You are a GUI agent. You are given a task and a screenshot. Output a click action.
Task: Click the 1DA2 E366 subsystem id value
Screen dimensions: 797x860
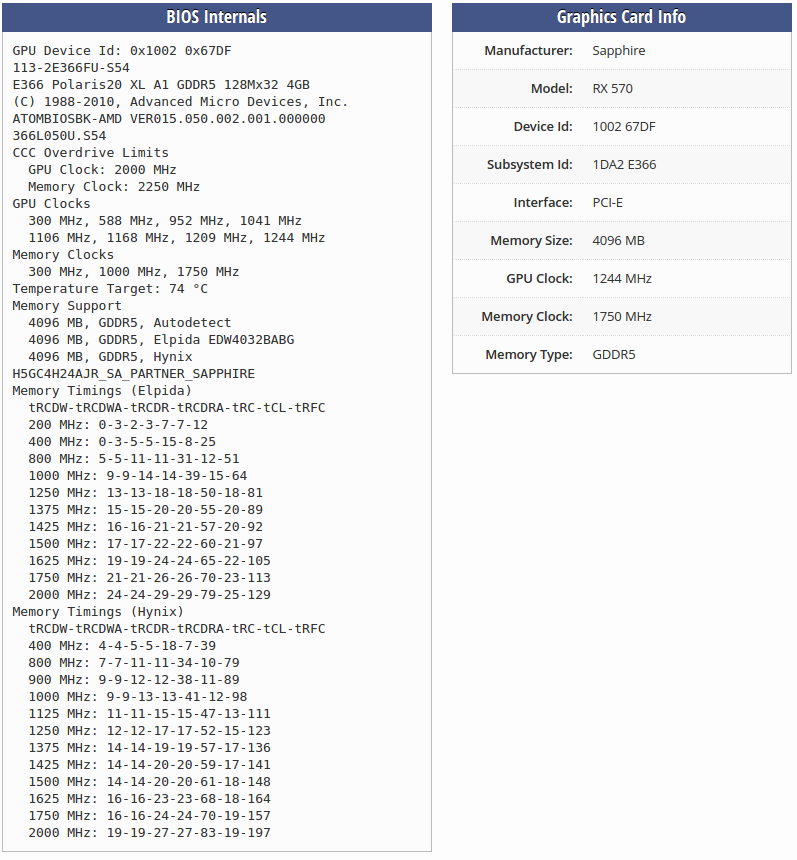(x=624, y=164)
